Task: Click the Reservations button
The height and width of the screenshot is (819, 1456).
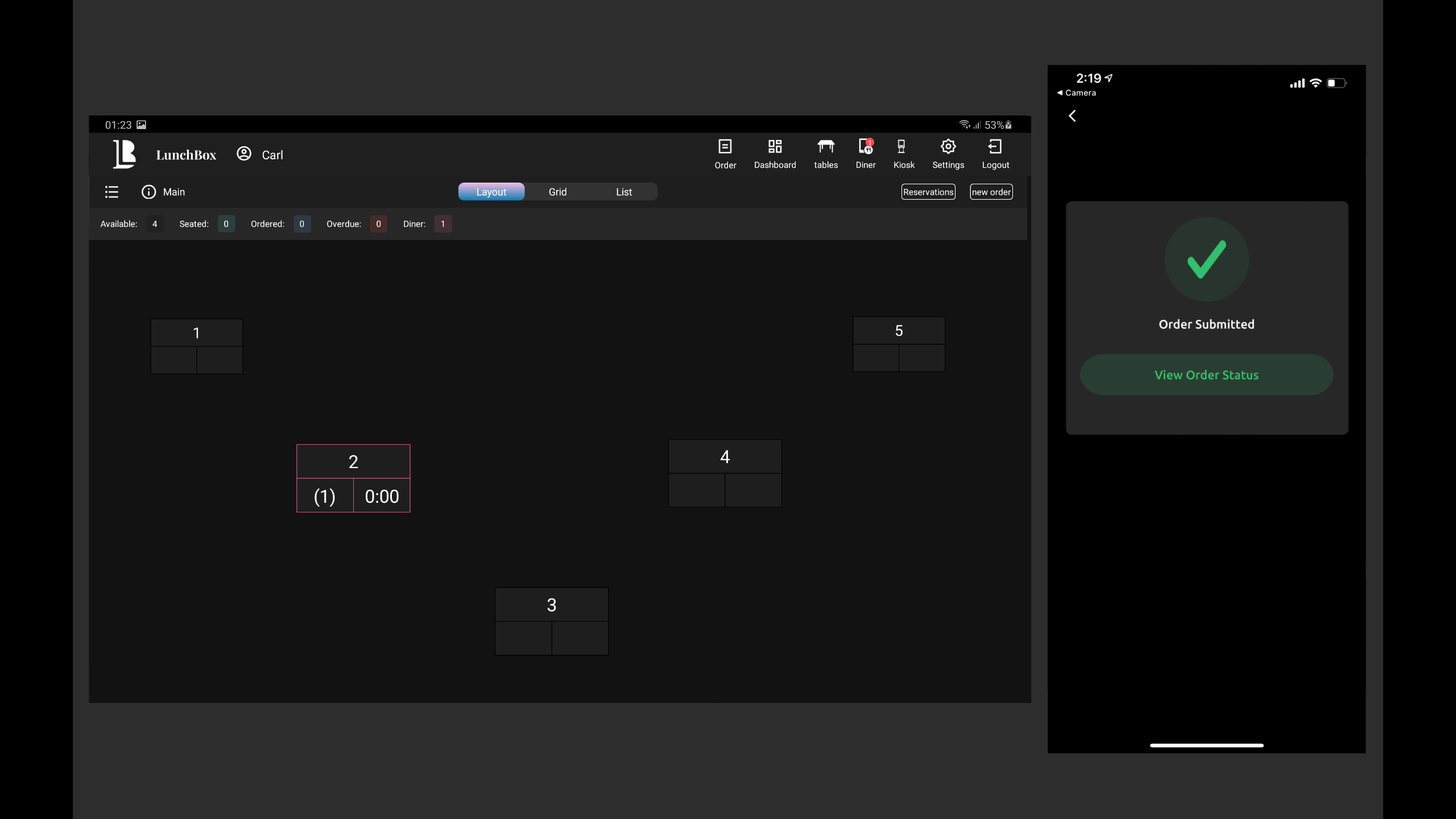Action: pyautogui.click(x=928, y=192)
